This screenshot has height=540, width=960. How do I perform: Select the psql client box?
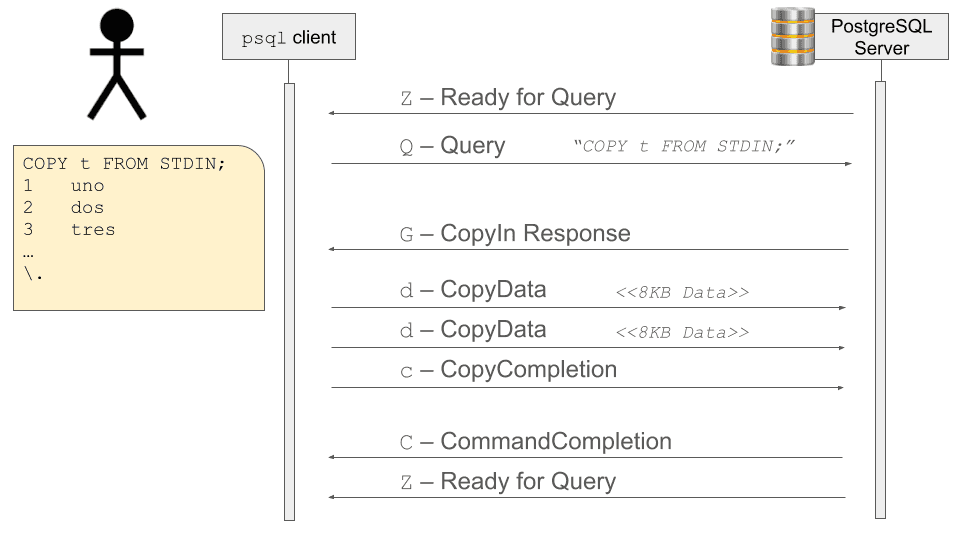(289, 37)
